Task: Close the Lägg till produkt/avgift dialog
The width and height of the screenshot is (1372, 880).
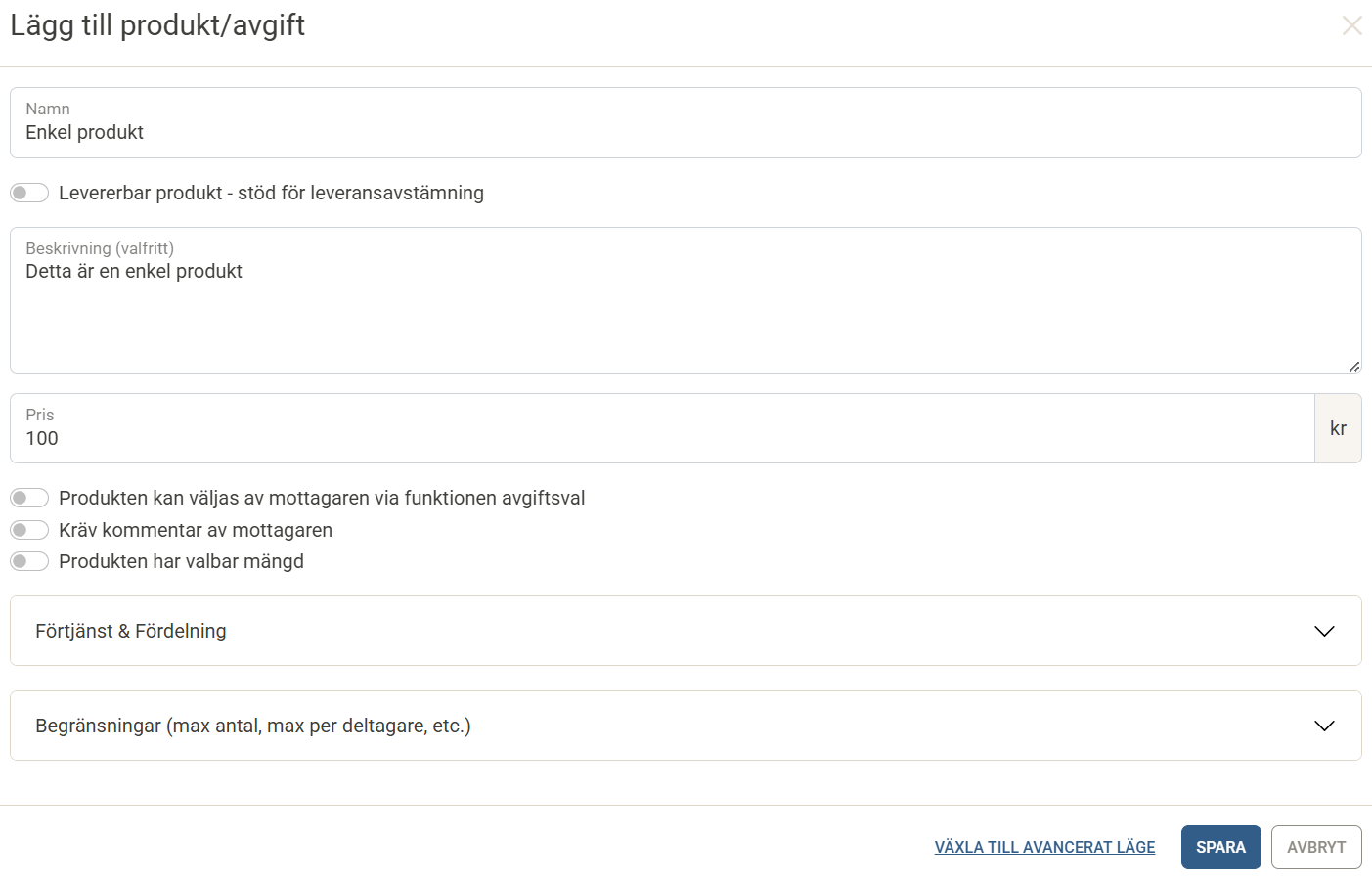Action: click(1351, 25)
